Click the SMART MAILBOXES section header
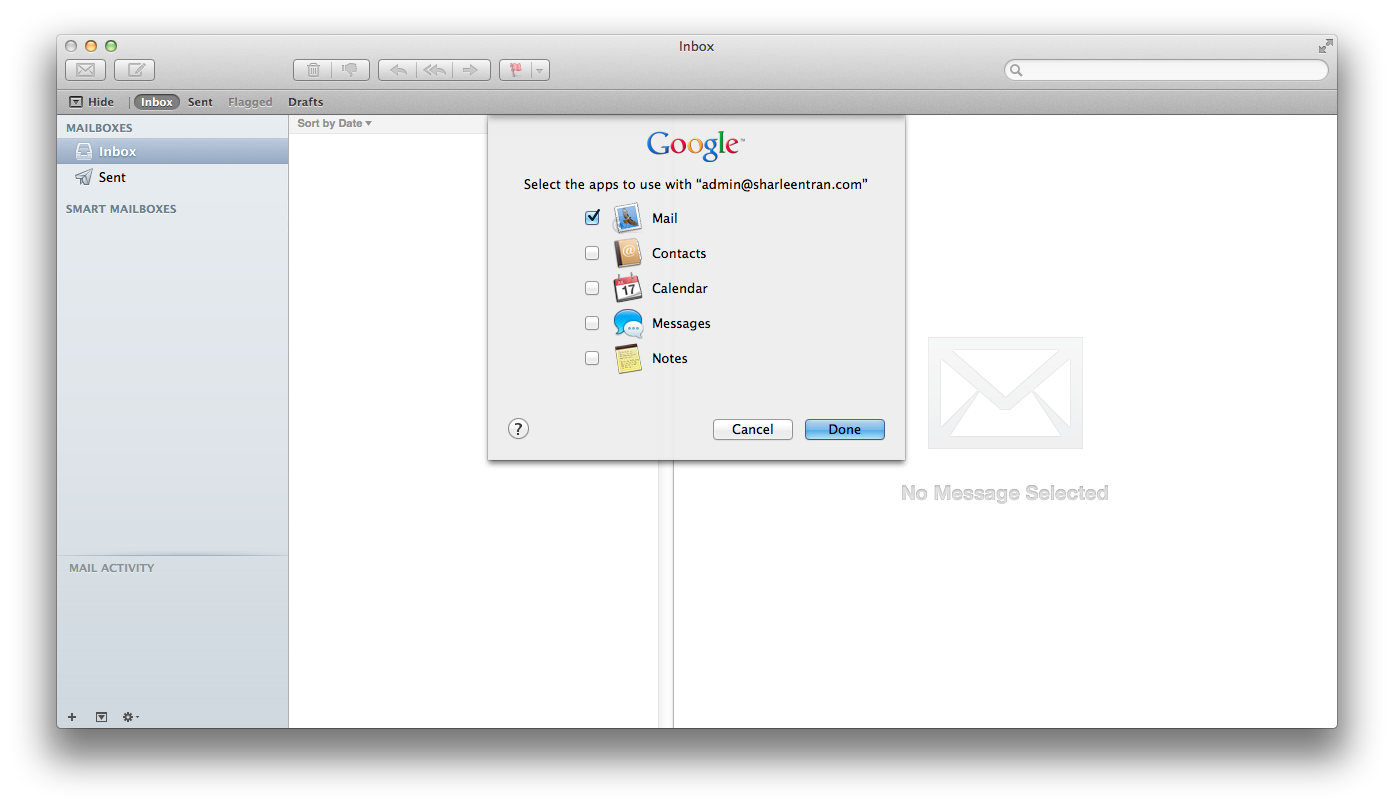This screenshot has width=1394, height=807. click(x=121, y=209)
